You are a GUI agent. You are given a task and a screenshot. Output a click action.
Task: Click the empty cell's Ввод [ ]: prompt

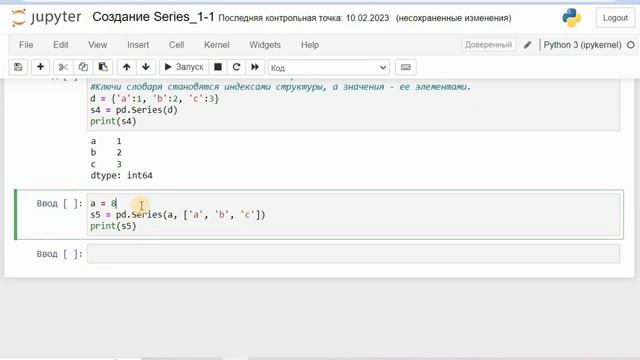(59, 254)
